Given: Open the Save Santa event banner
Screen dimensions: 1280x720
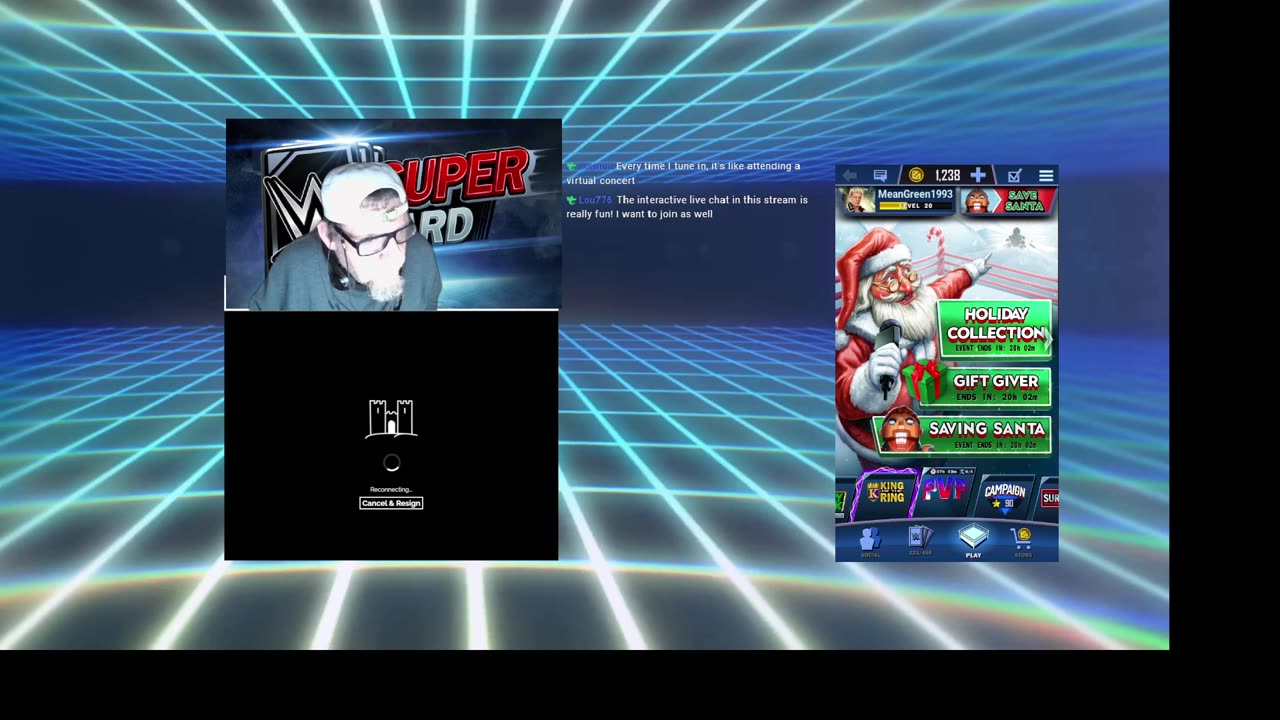Looking at the screenshot, I should [x=1008, y=200].
